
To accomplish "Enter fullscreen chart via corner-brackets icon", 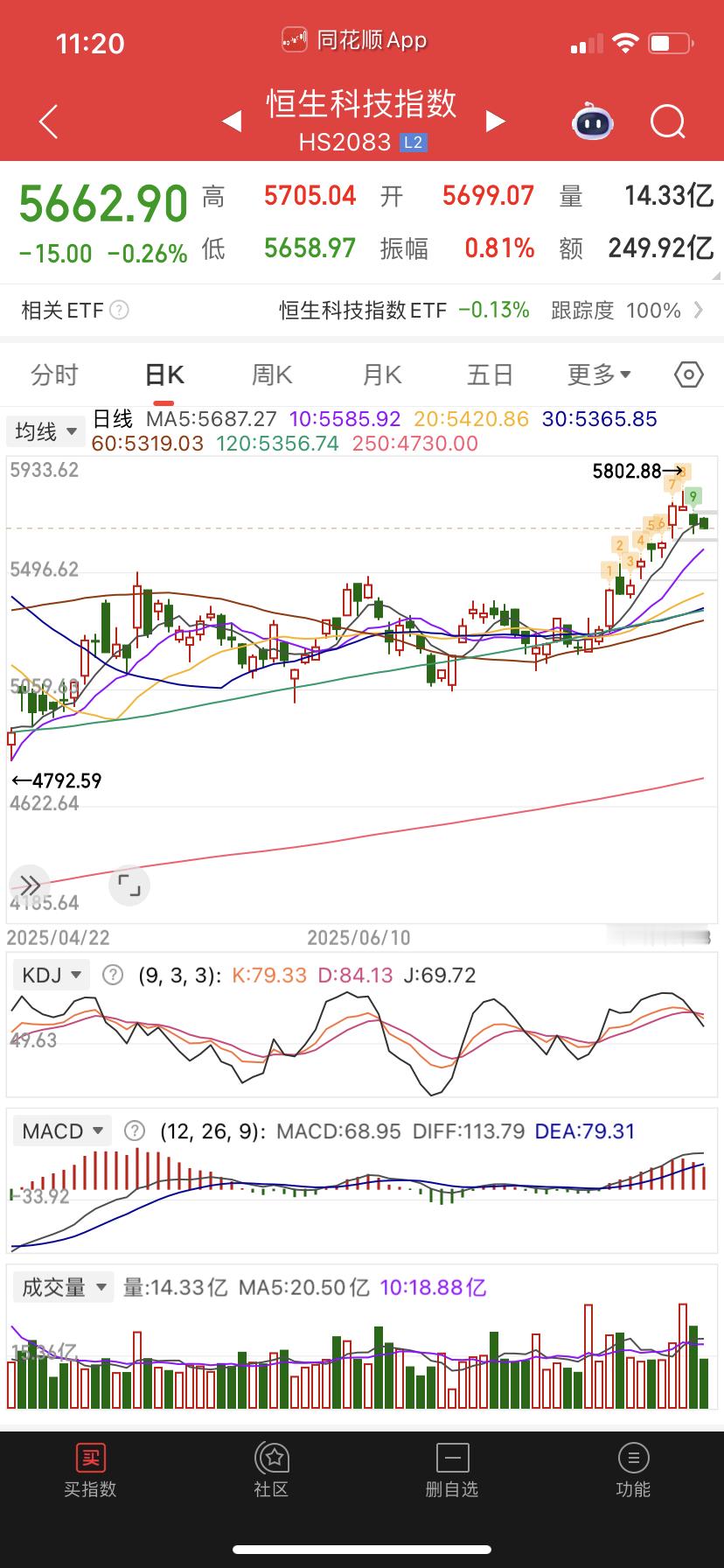I will click(129, 885).
